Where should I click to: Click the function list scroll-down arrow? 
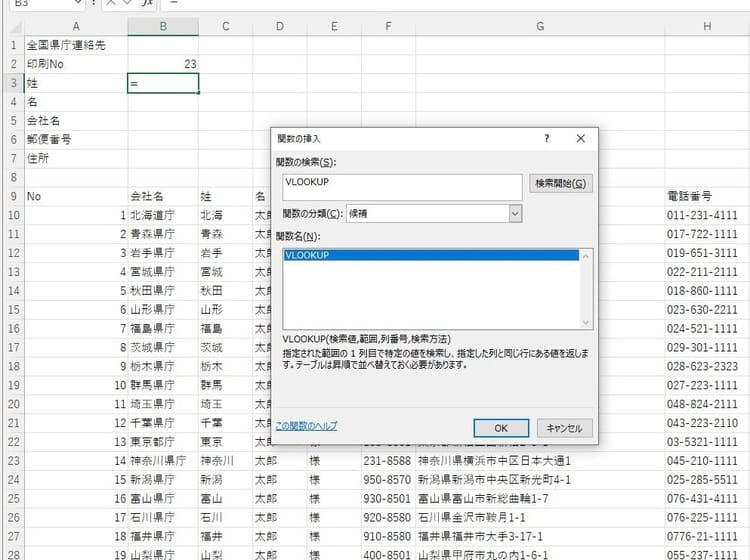pos(585,323)
